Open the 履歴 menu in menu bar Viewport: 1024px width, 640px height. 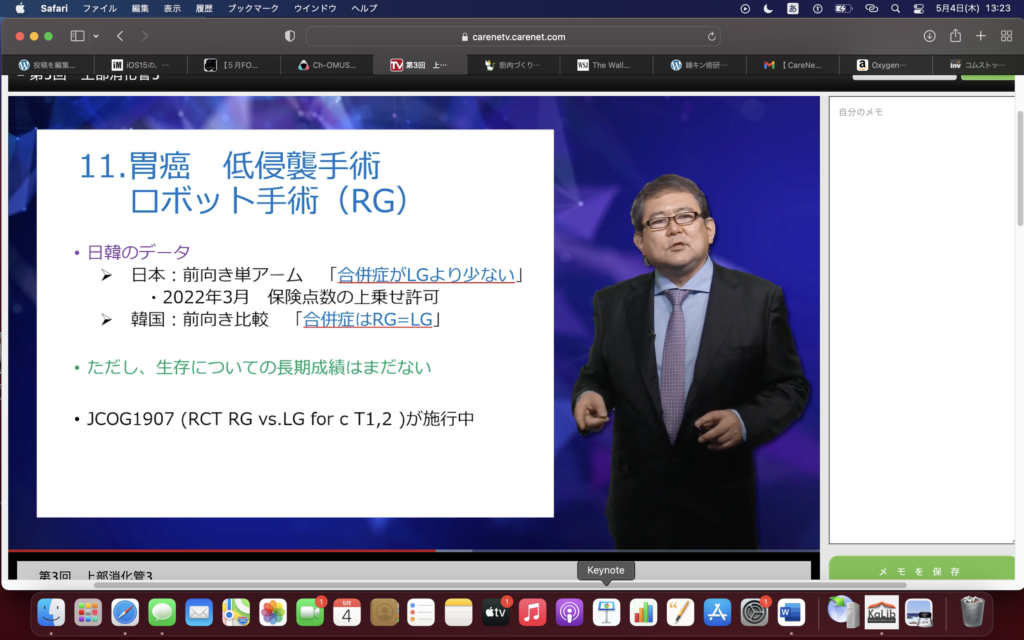[x=203, y=8]
